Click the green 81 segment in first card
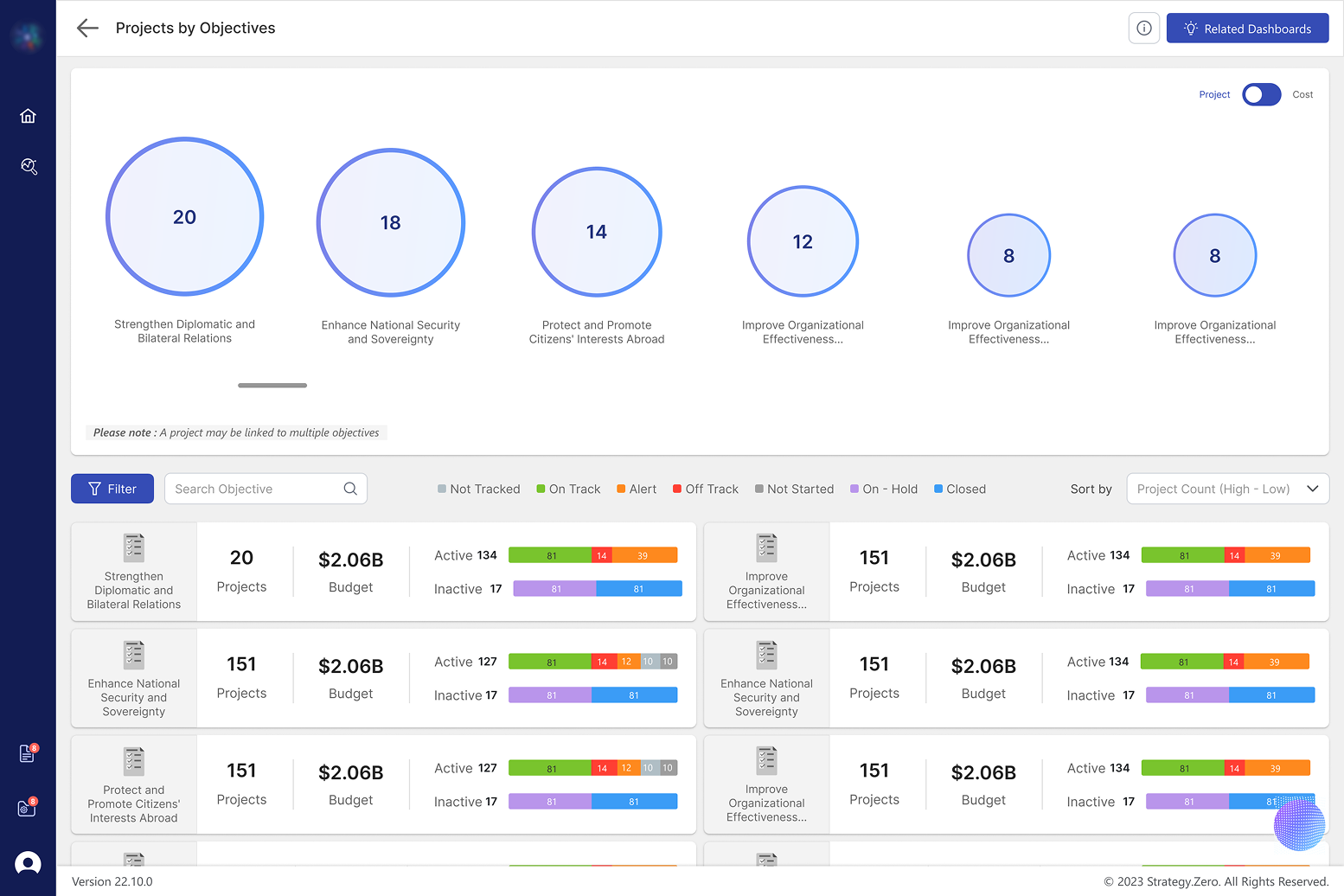 pos(550,556)
